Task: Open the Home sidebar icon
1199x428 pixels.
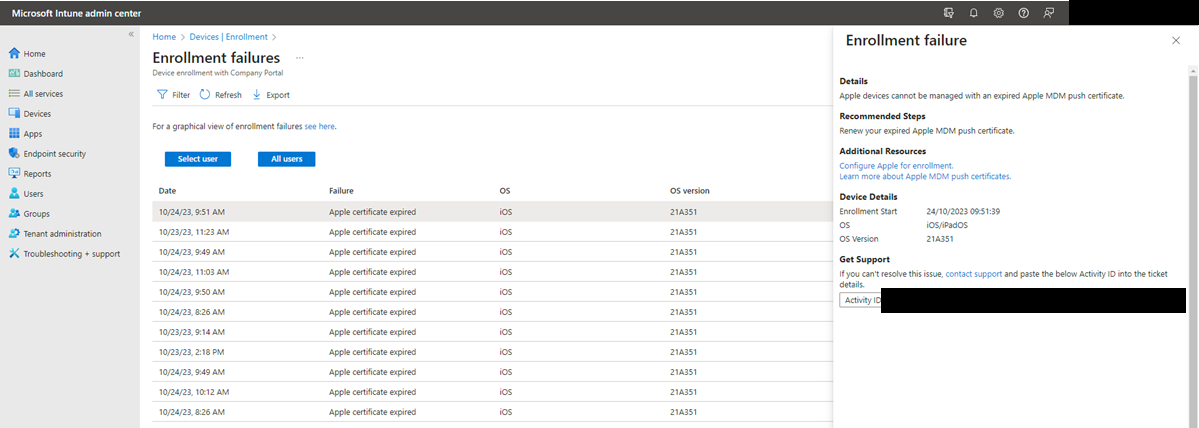Action: (x=14, y=54)
